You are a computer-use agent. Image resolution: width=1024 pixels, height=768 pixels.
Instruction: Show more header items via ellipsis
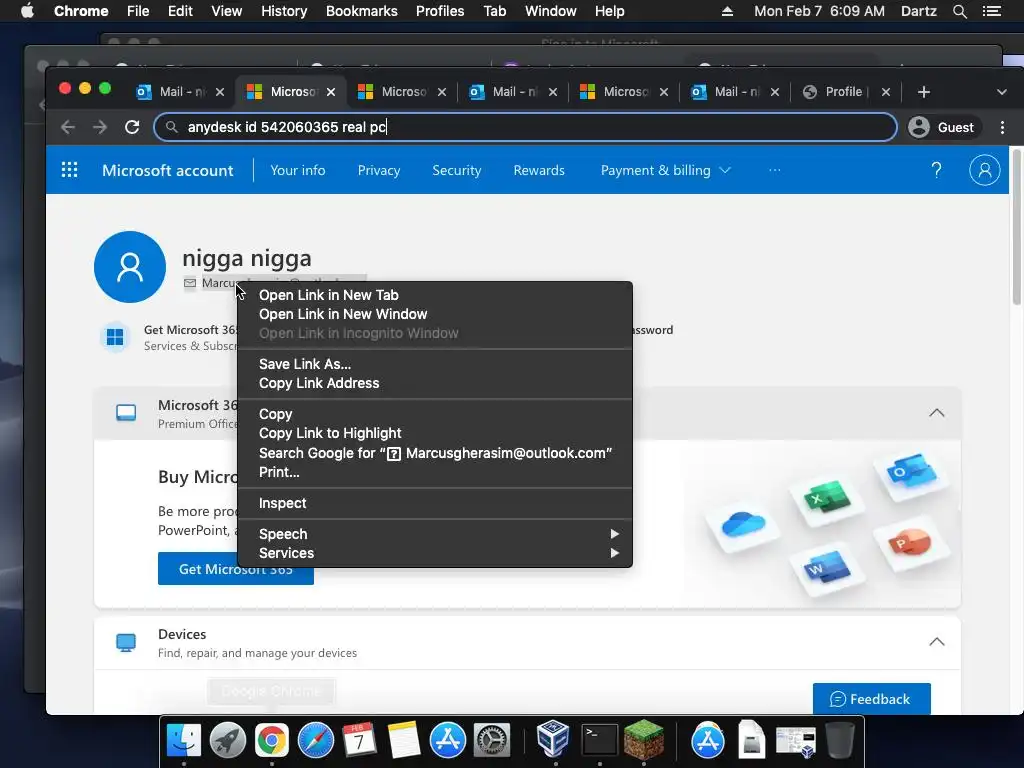[x=775, y=170]
